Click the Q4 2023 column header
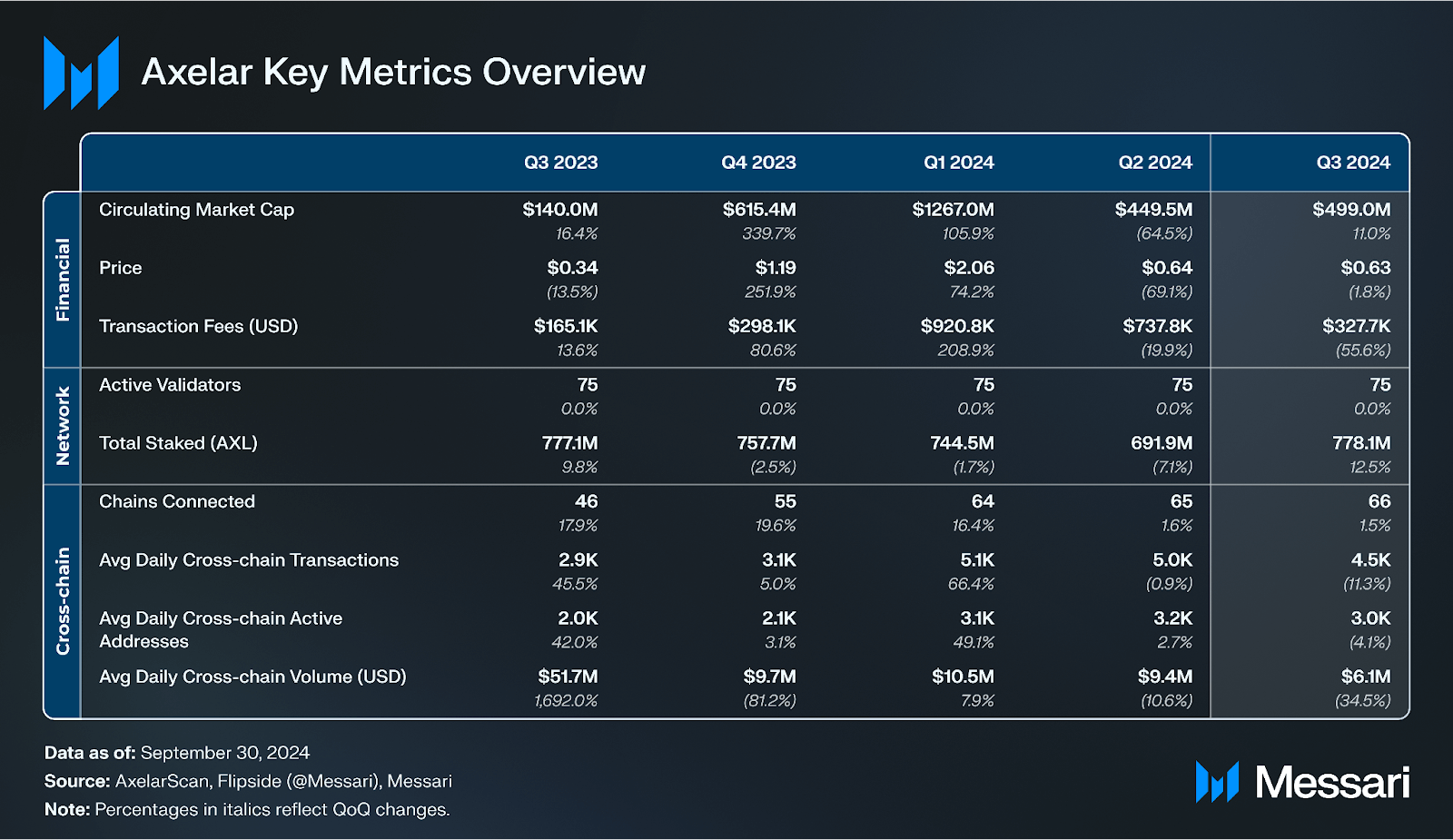This screenshot has width=1453, height=840. [x=758, y=163]
